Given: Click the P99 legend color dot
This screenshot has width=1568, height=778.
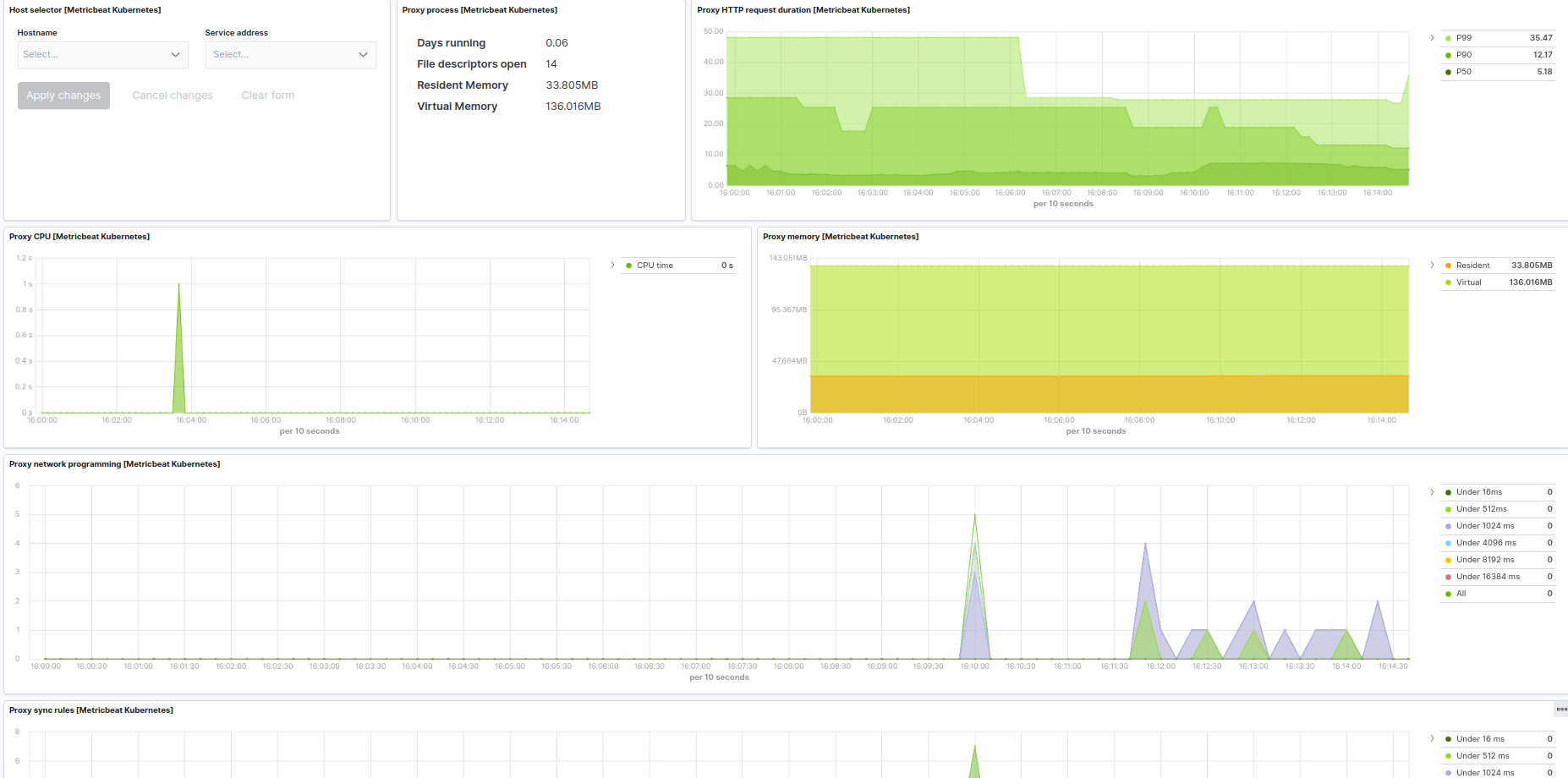Looking at the screenshot, I should click(x=1449, y=38).
